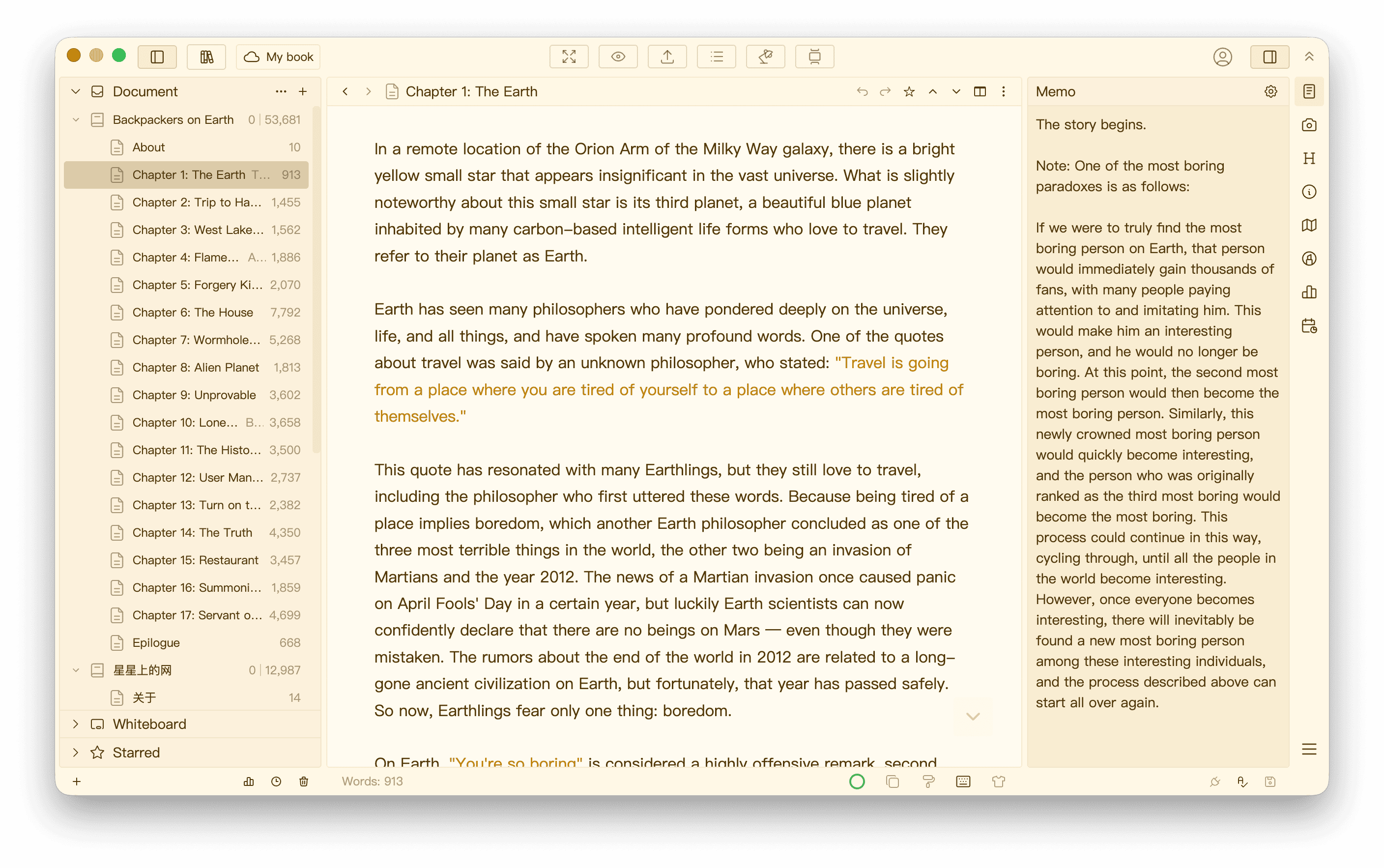Click the export share icon
This screenshot has width=1384, height=868.
(x=666, y=57)
